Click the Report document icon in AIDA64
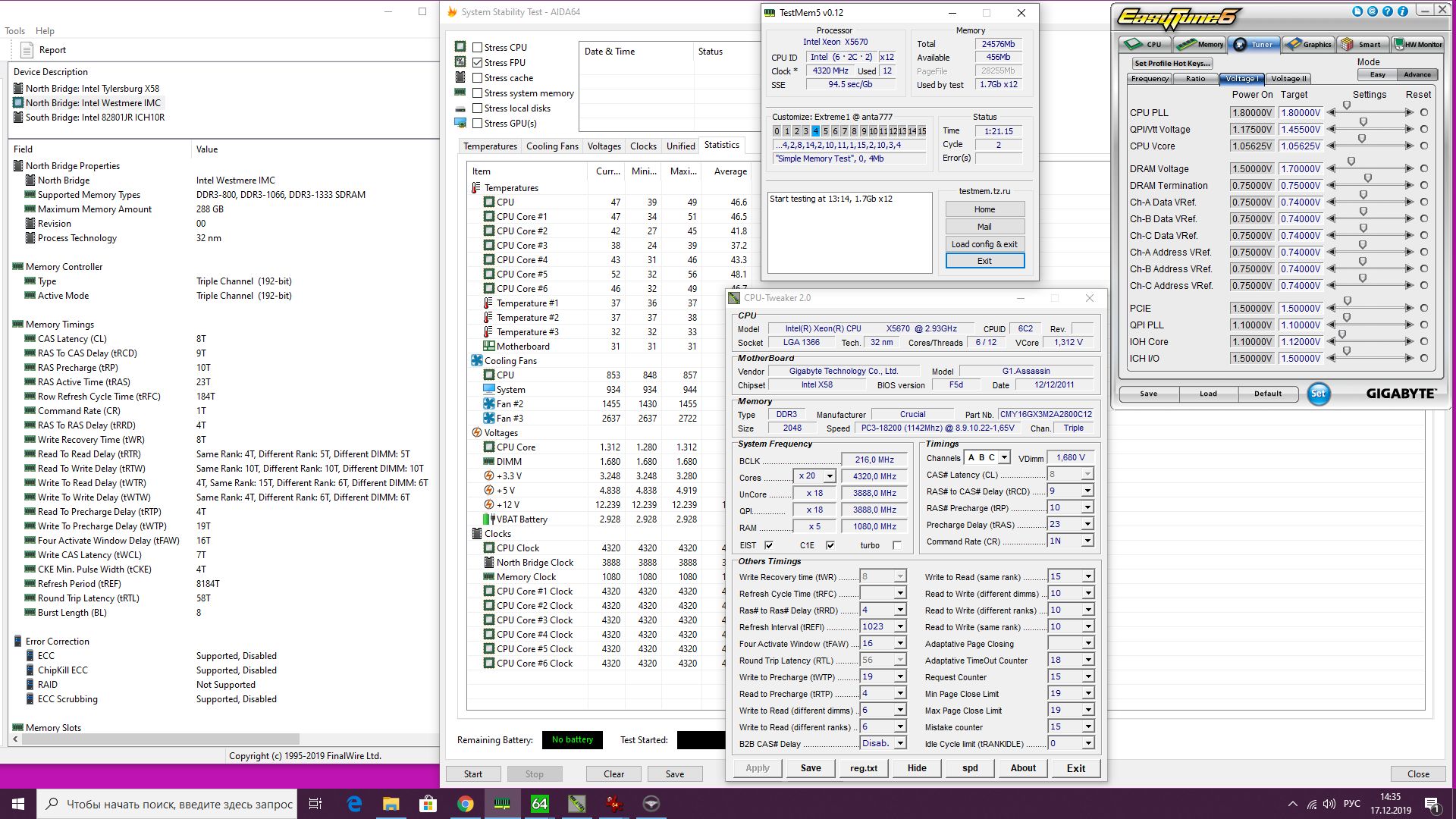 click(x=27, y=50)
